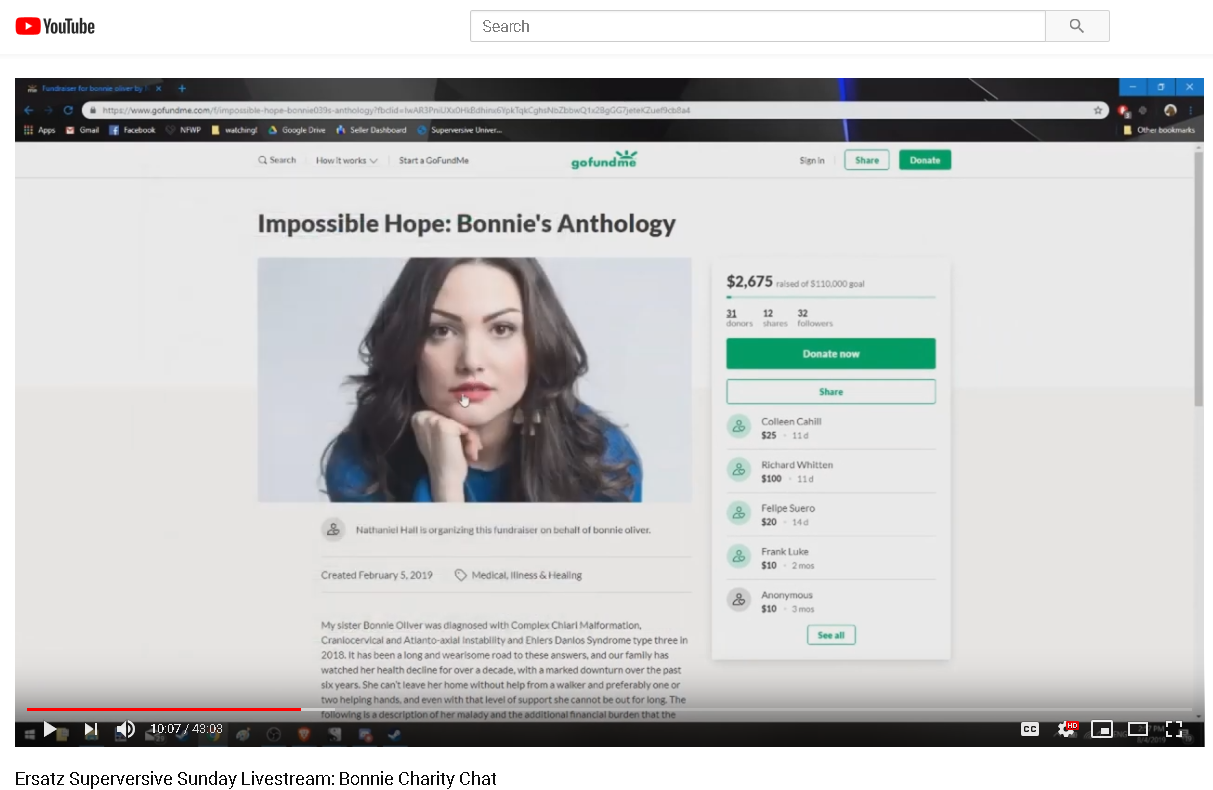Skip to the next video
The height and width of the screenshot is (790, 1213).
pos(90,729)
